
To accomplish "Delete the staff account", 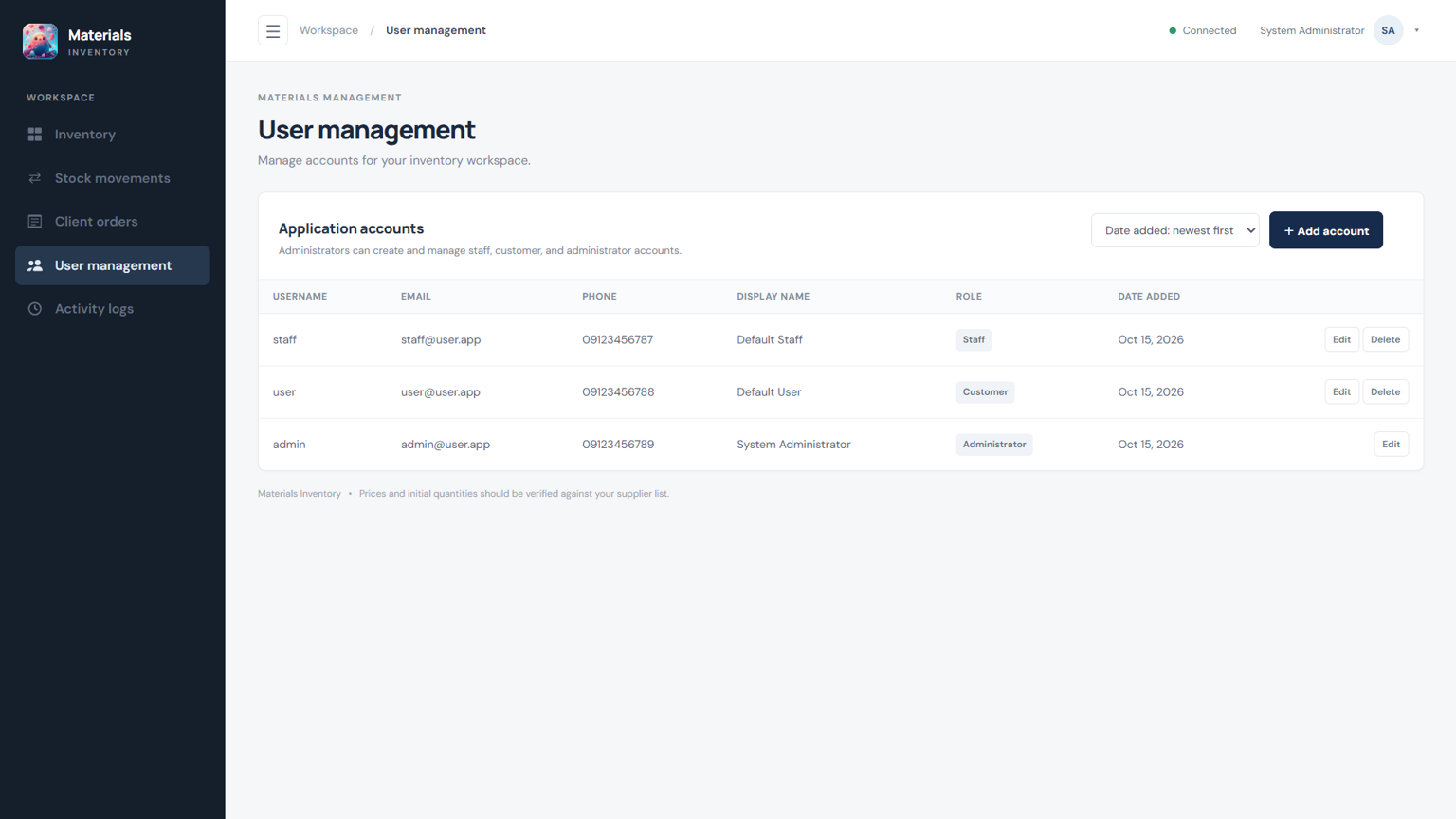I will (1385, 339).
